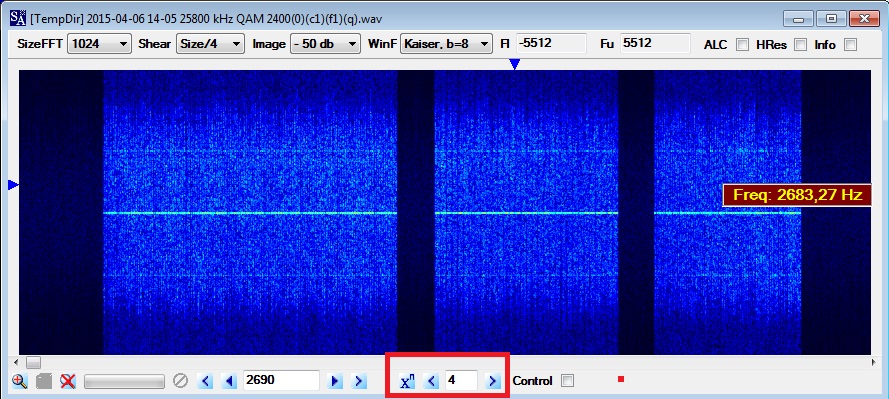
Task: Click the crossed-circle cancel icon
Action: pyautogui.click(x=180, y=381)
